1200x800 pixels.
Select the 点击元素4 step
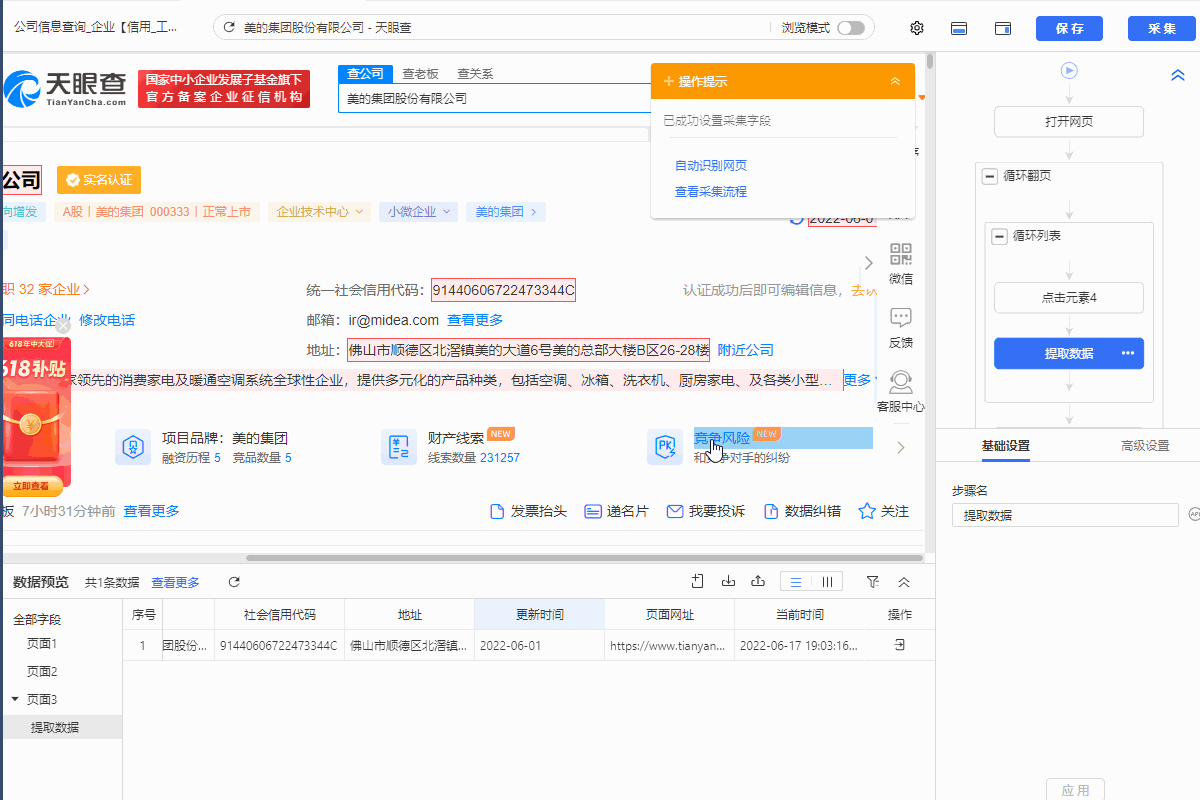[1069, 297]
